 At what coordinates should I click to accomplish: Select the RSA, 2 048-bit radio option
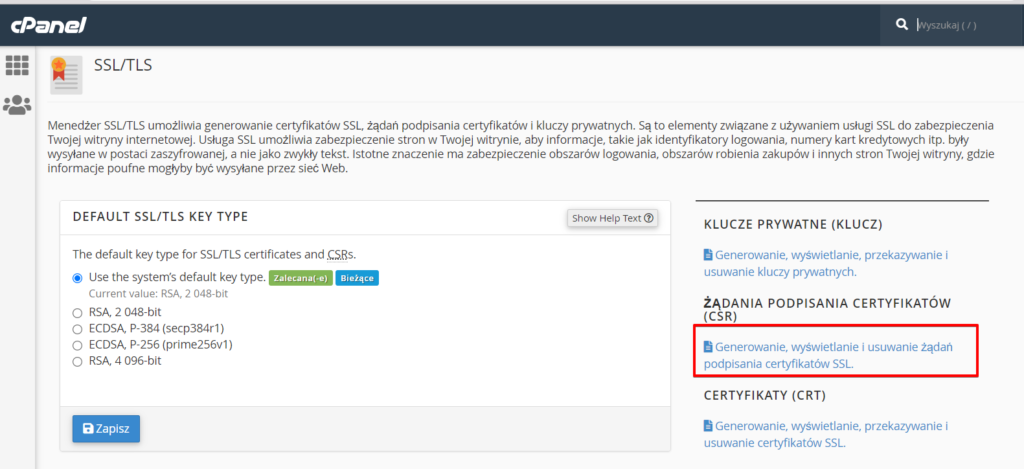click(78, 313)
